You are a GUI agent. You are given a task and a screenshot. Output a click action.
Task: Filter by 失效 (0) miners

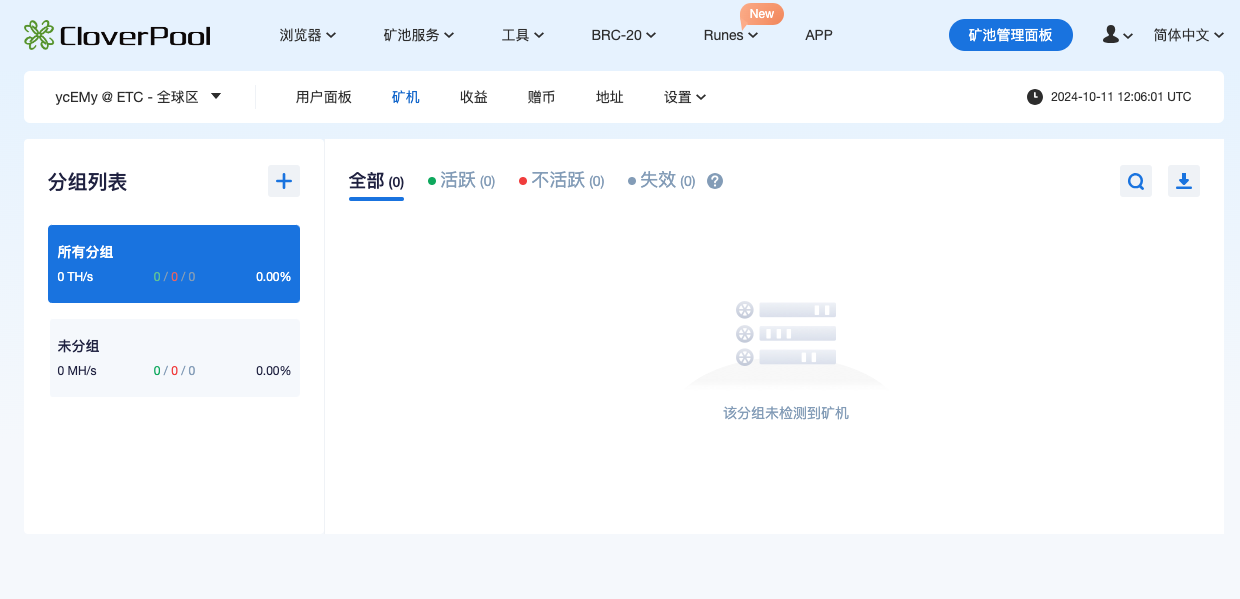661,181
